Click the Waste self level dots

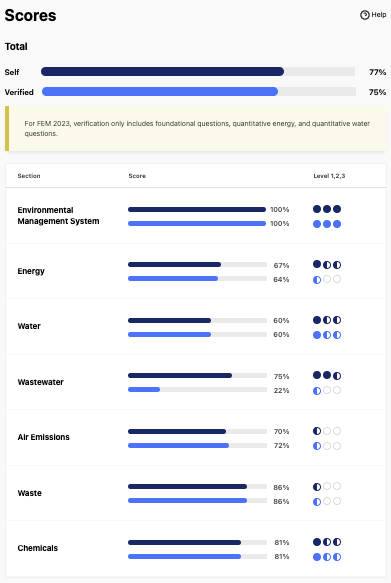click(x=327, y=486)
